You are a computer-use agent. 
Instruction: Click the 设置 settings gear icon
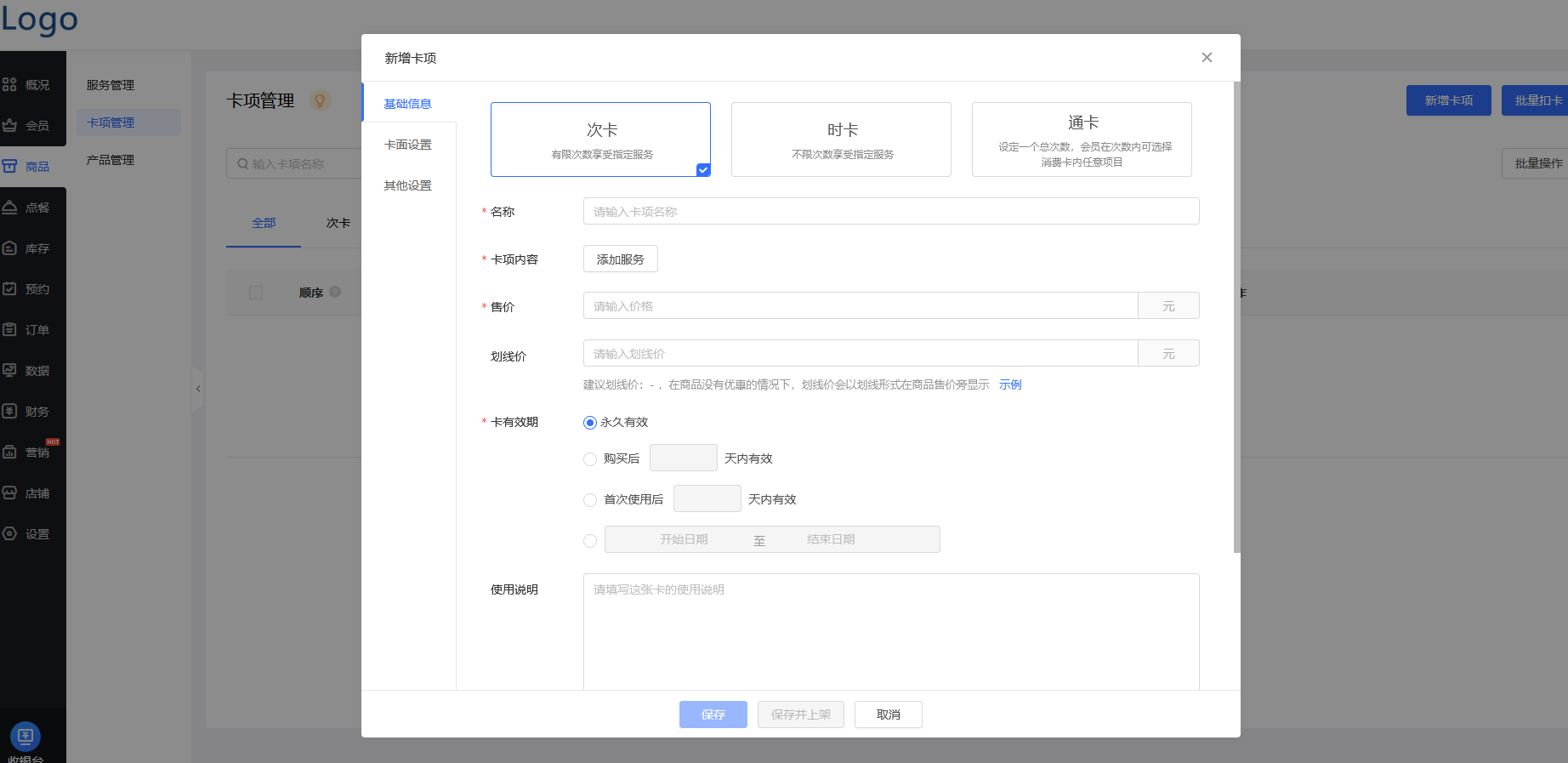click(10, 534)
